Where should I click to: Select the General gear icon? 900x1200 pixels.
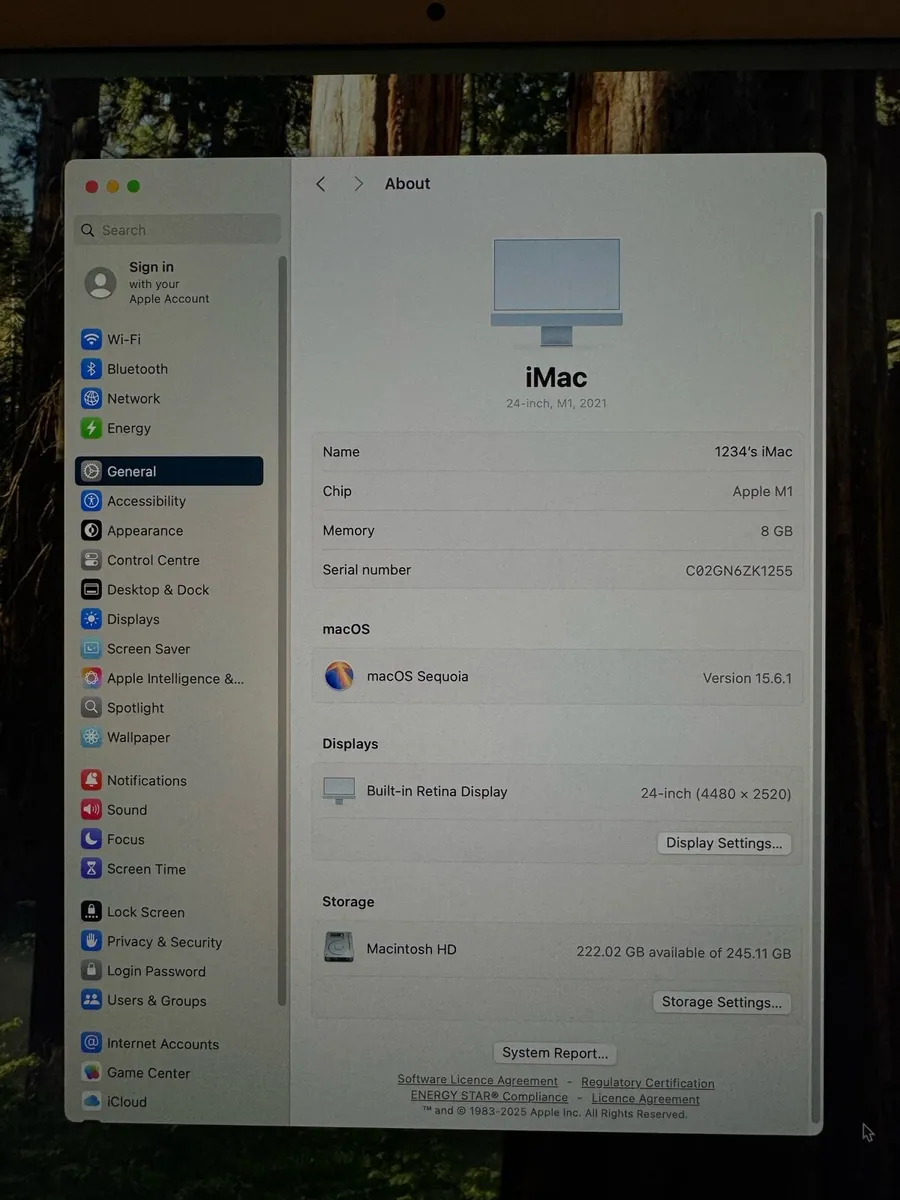click(91, 471)
